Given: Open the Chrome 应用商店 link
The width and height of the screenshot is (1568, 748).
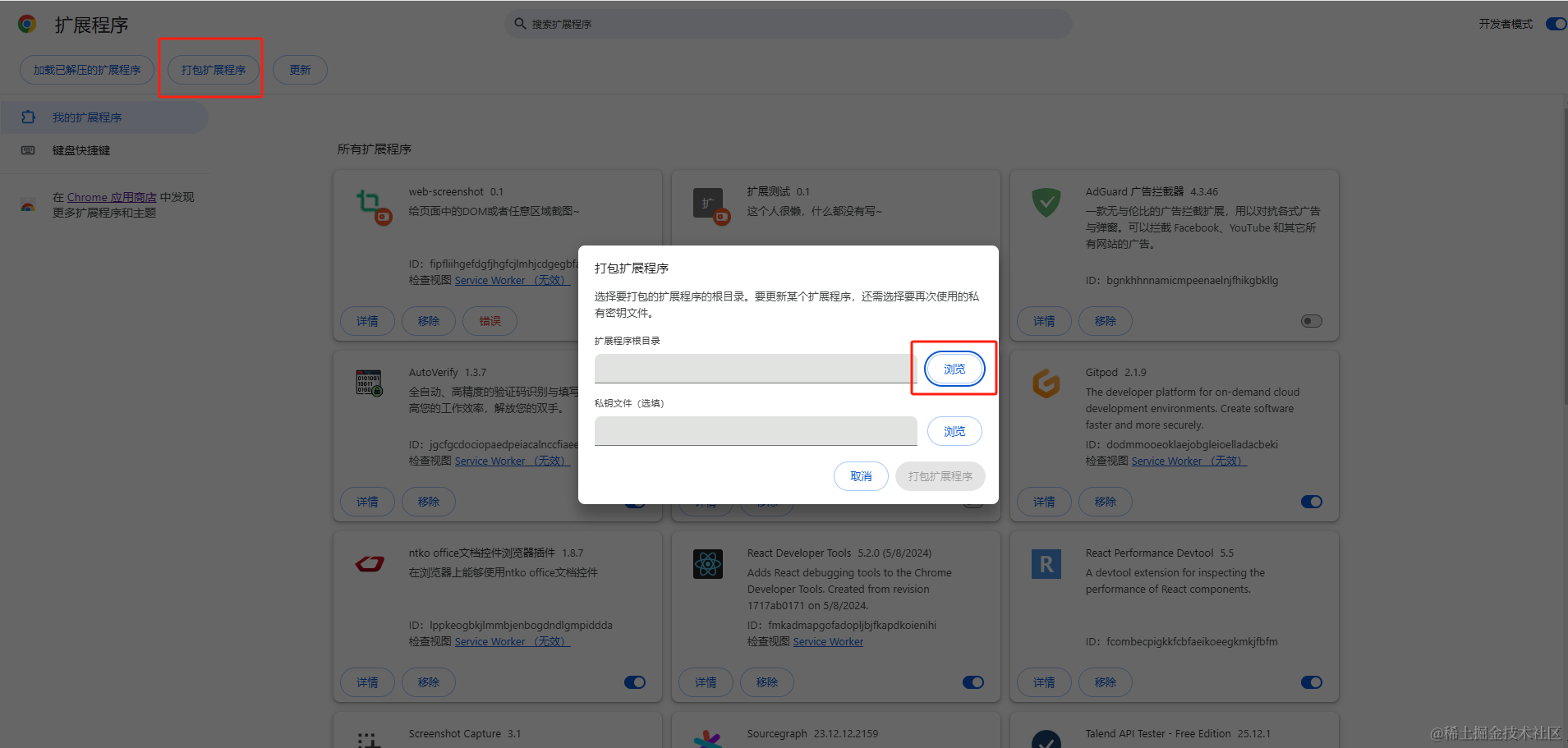Looking at the screenshot, I should pos(112,197).
